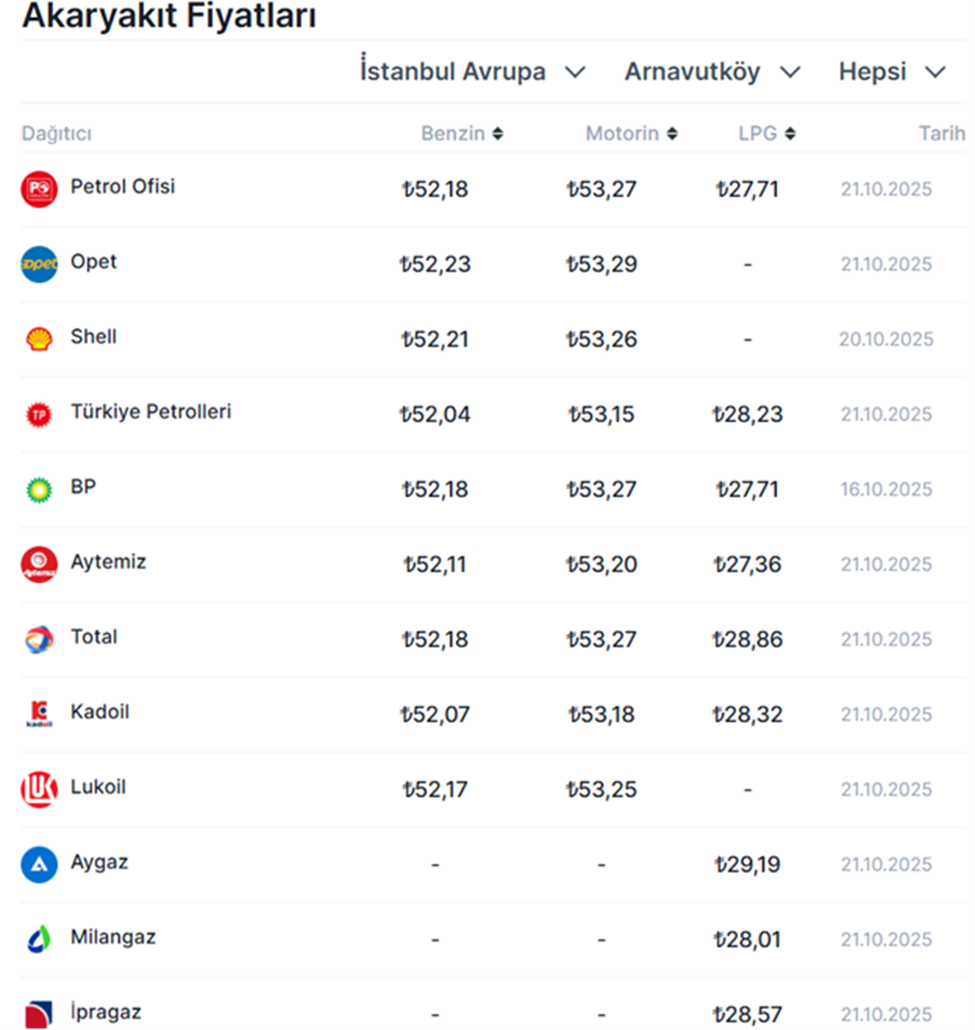Click the Milangaz logo icon
The image size is (975, 1030).
click(39, 939)
